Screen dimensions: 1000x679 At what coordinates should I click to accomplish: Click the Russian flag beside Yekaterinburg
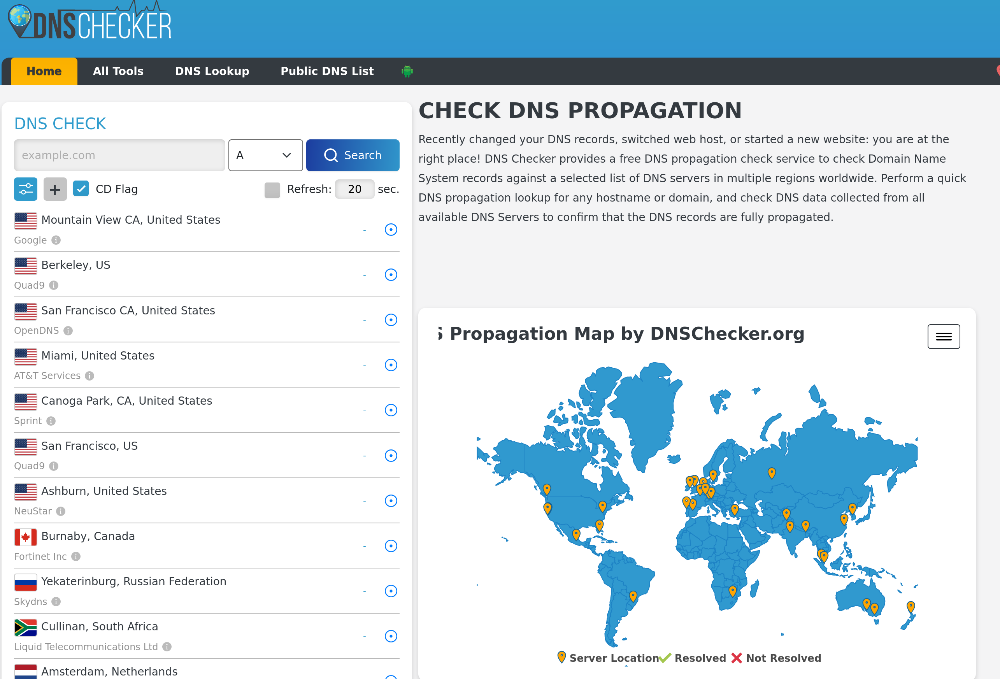pos(26,583)
